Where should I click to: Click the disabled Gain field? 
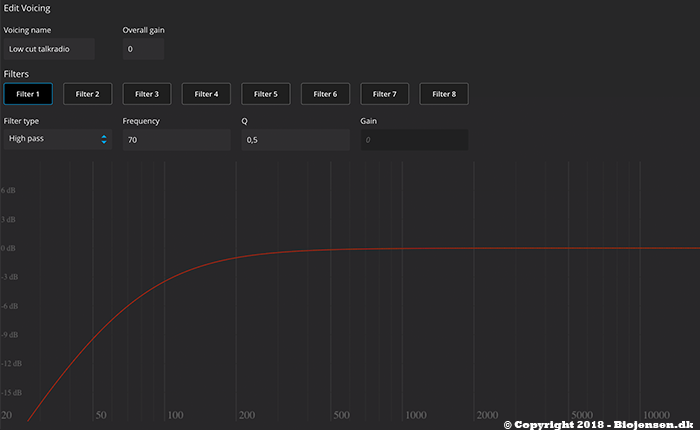click(x=414, y=140)
